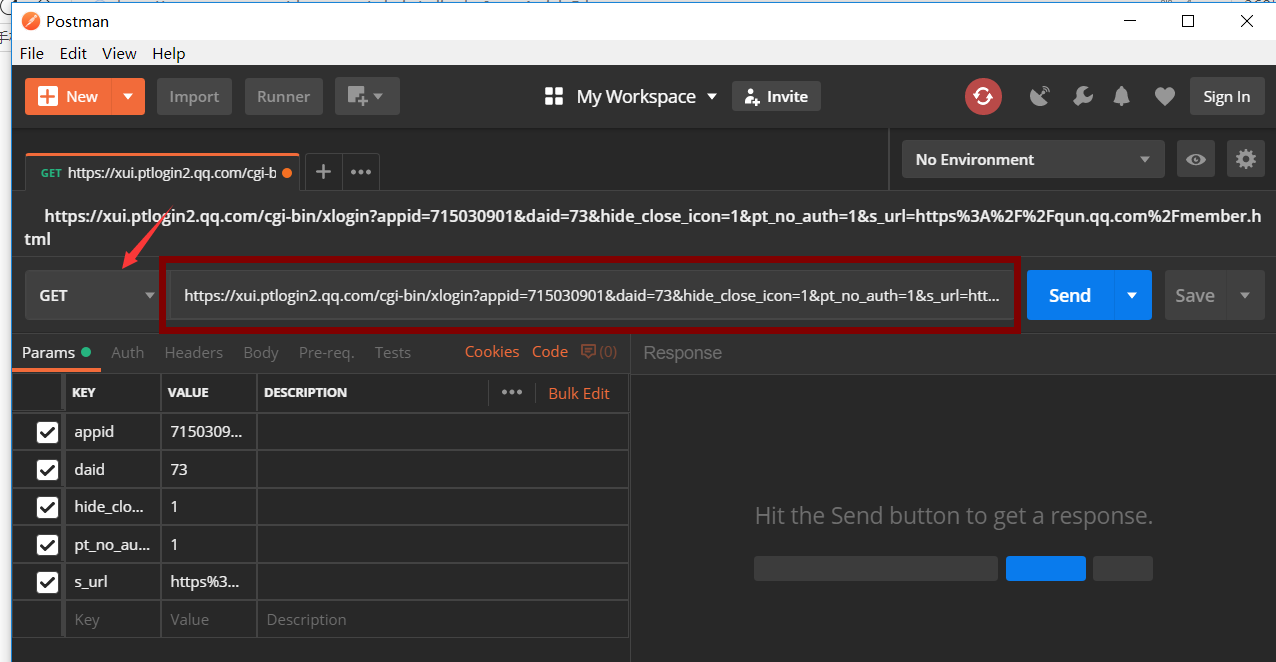The width and height of the screenshot is (1276, 662).
Task: Open the new window icon dropdown
Action: (367, 96)
